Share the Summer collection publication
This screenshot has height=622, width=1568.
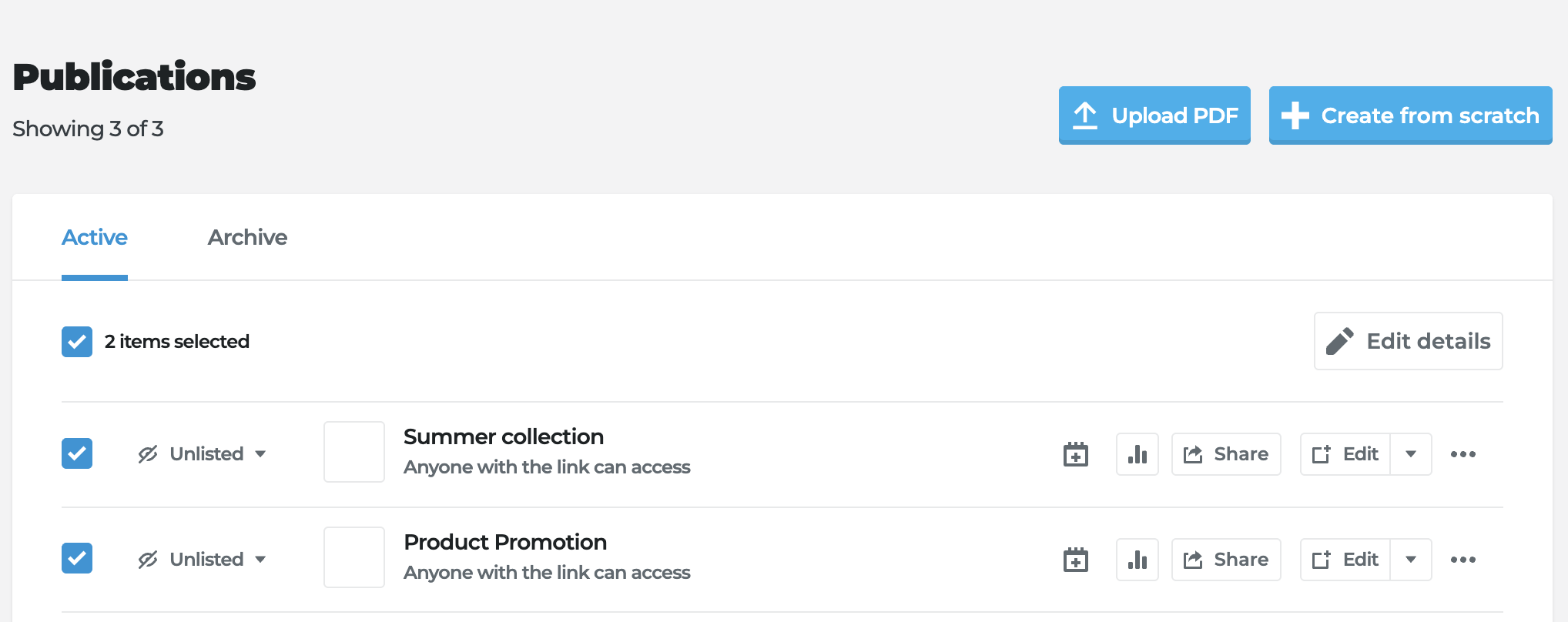pyautogui.click(x=1225, y=453)
